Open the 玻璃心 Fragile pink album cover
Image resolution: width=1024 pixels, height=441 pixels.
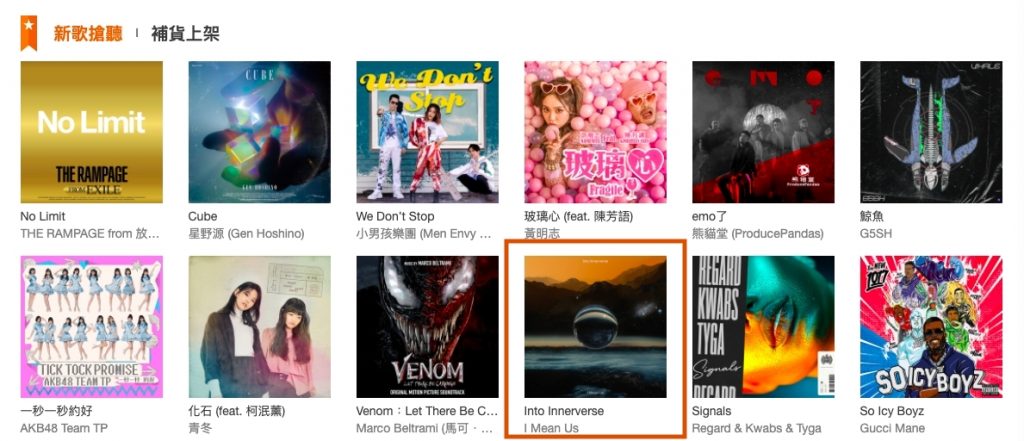click(x=595, y=132)
